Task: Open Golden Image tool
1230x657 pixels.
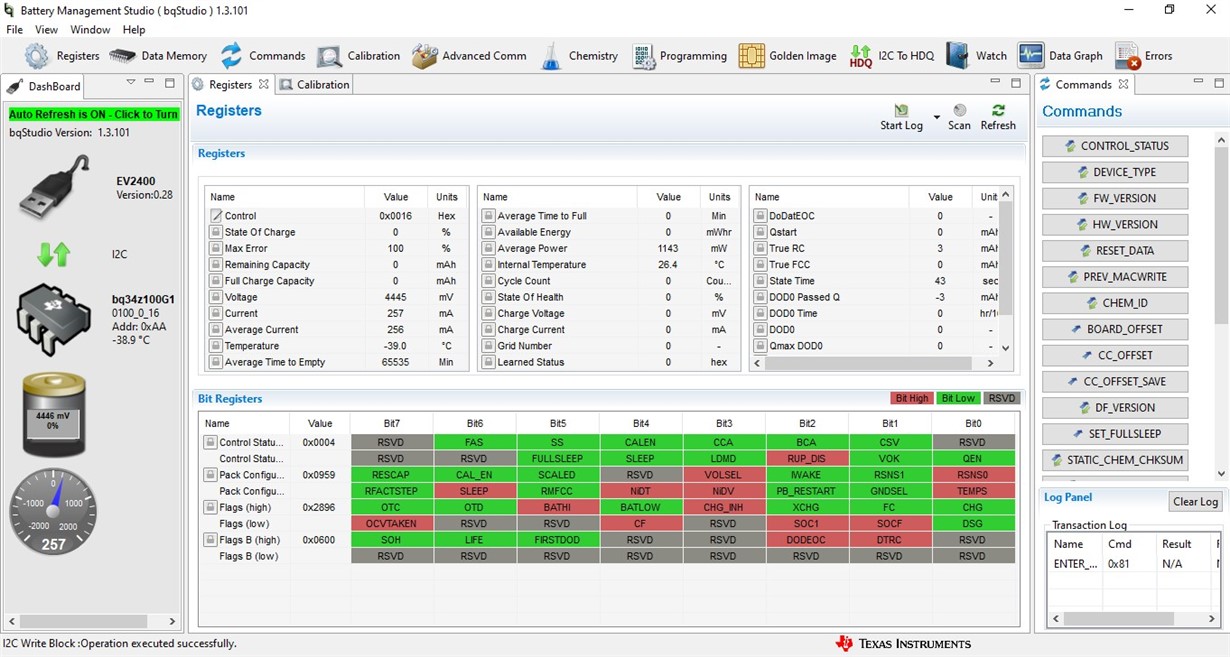Action: point(752,56)
